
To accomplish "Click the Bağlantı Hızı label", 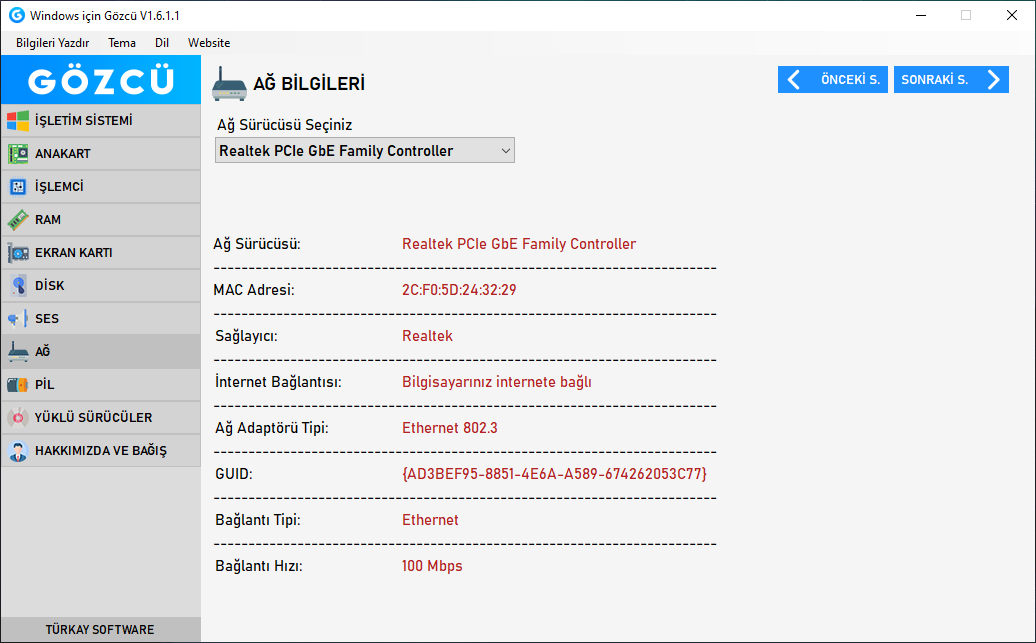I will (259, 566).
